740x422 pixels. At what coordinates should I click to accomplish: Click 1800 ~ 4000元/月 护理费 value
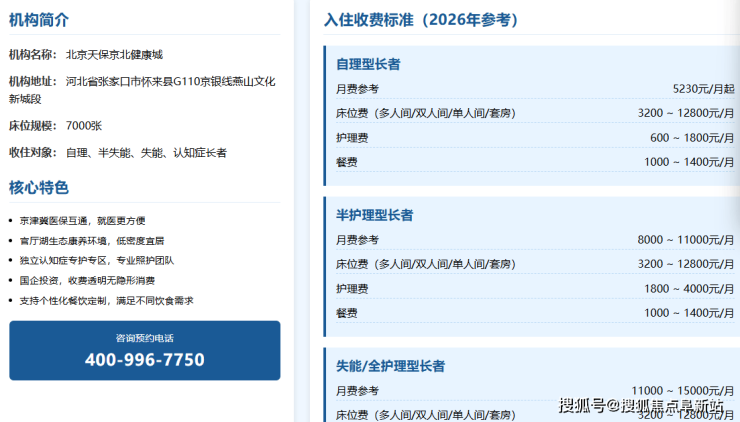690,289
